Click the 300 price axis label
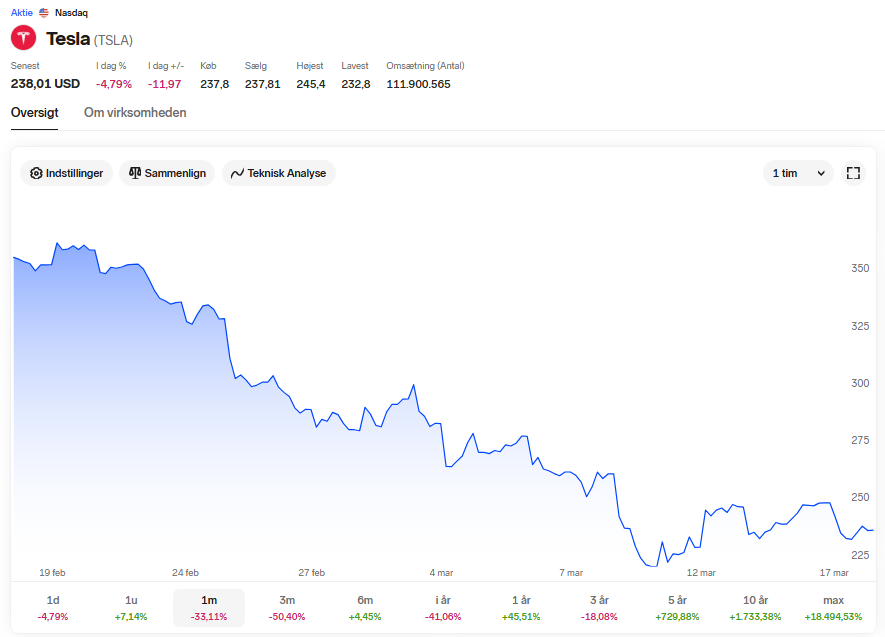The image size is (885, 637). point(860,383)
